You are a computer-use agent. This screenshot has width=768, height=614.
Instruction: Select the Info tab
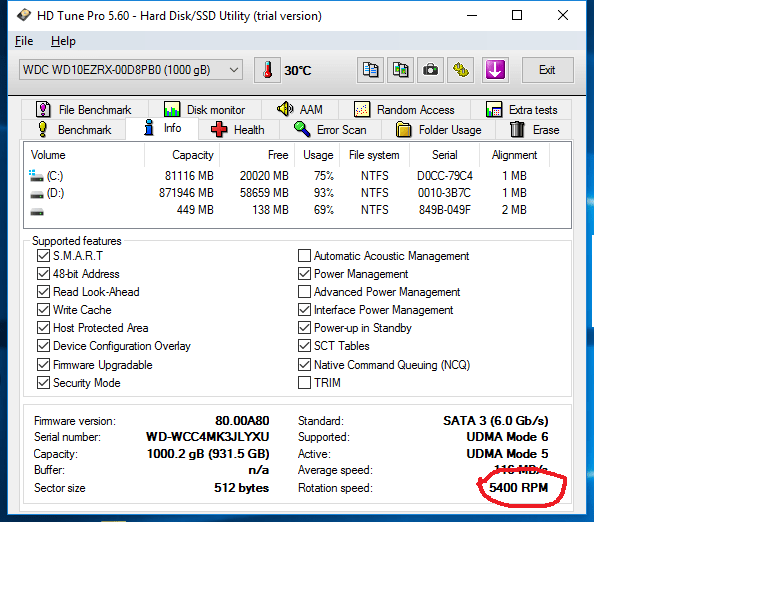click(x=162, y=128)
